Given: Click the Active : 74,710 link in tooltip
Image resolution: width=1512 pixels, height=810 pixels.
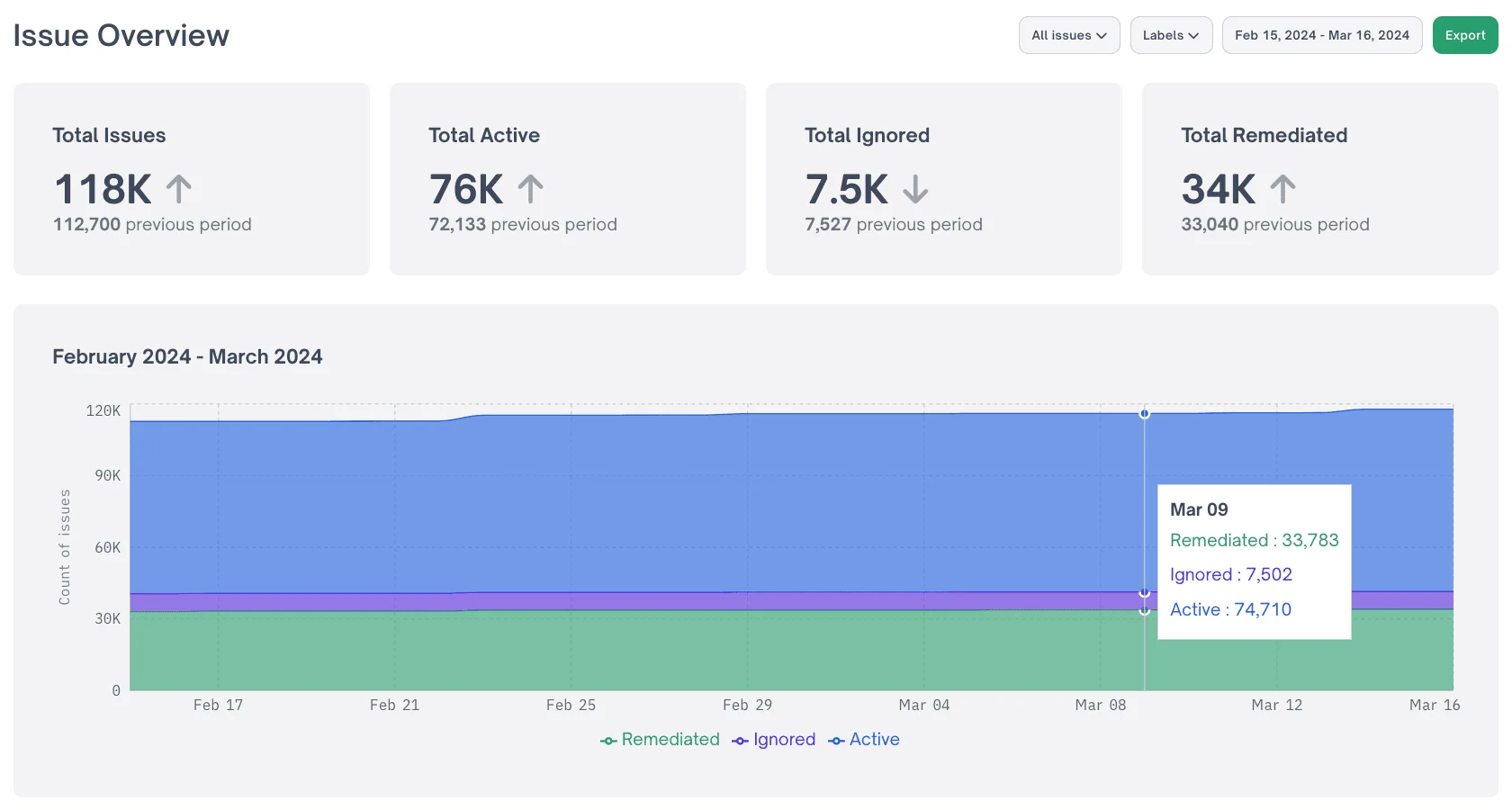Looking at the screenshot, I should click(1230, 609).
